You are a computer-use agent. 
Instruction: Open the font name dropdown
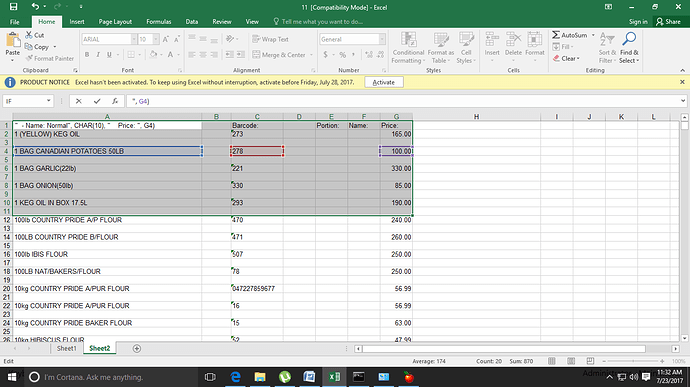pyautogui.click(x=133, y=39)
